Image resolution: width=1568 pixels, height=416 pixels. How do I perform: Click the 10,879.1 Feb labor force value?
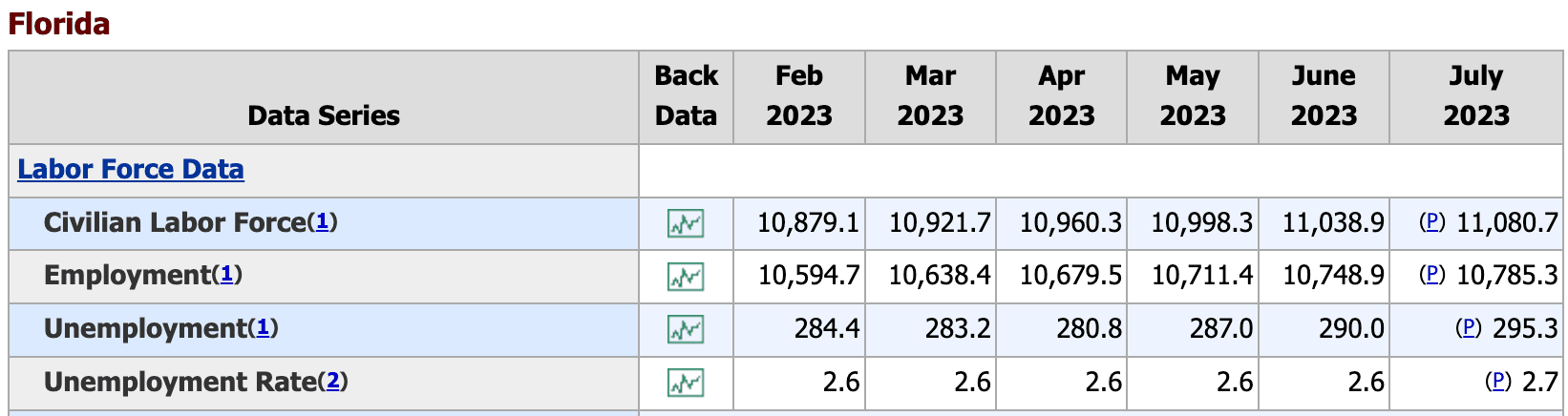(x=808, y=223)
